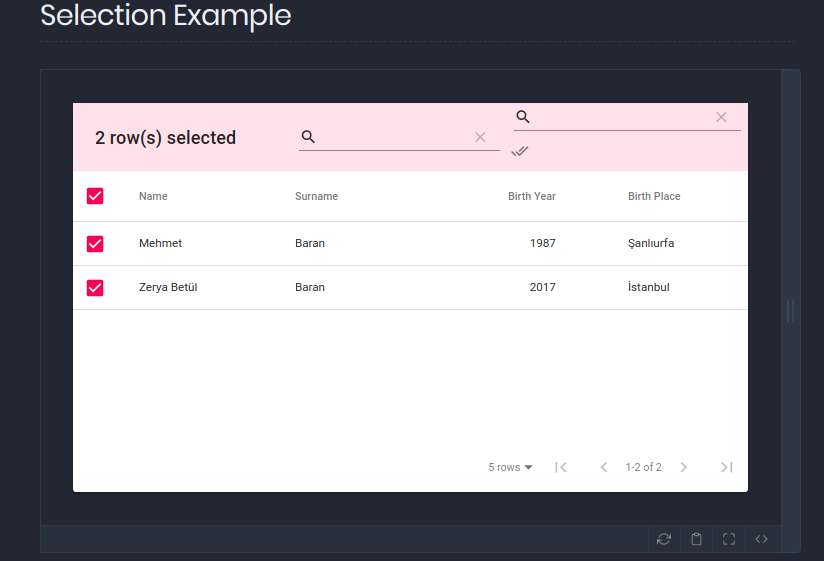This screenshot has height=561, width=824.
Task: Uncheck the select-all header checkbox
Action: point(95,196)
